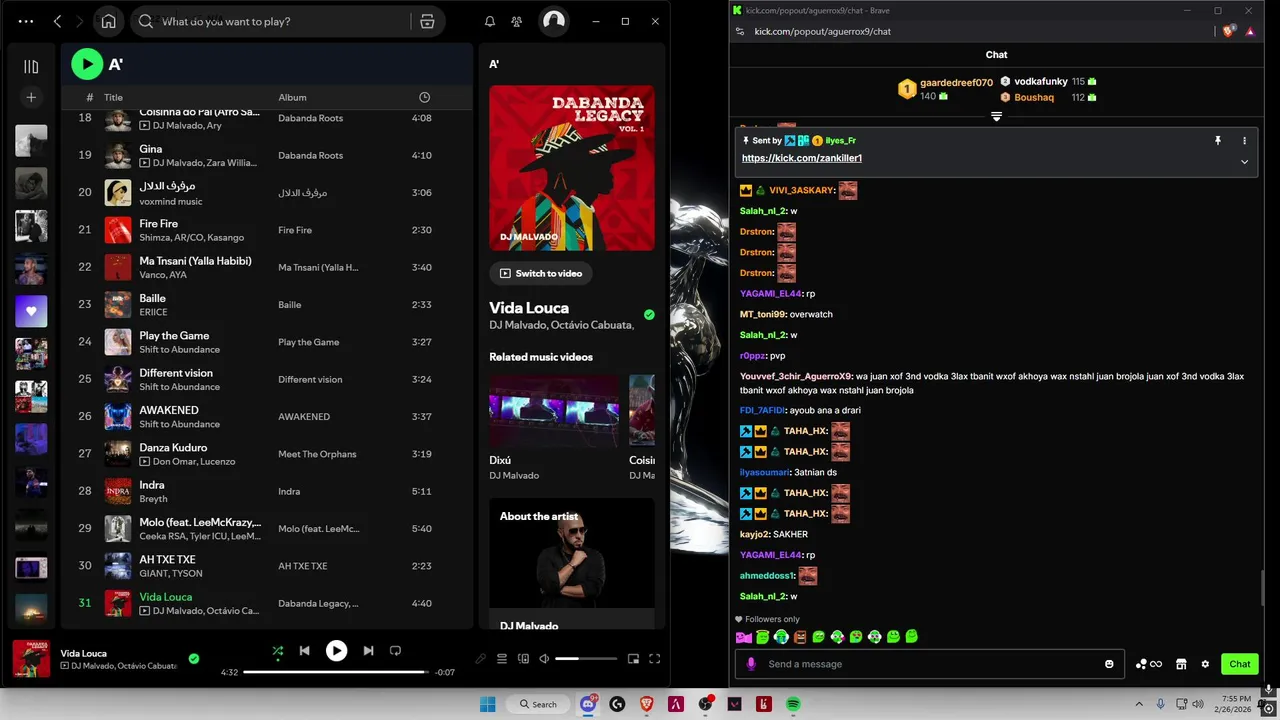
Task: Expand the gift leaderboard arrow in Kick chat
Action: coord(996,116)
